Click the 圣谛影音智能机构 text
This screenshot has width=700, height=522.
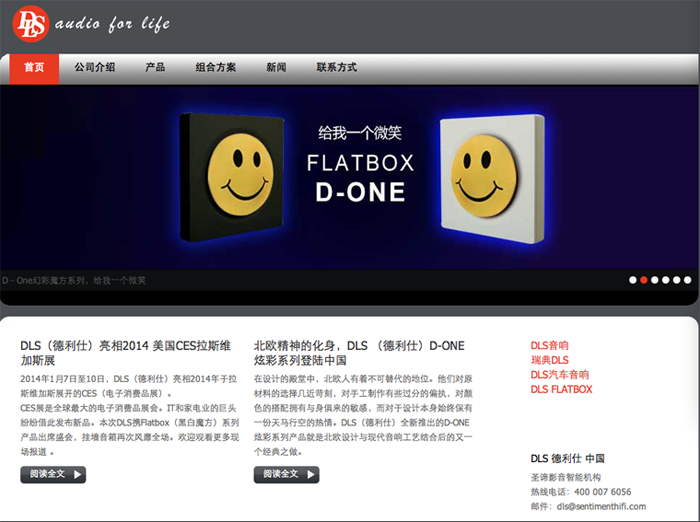click(566, 477)
